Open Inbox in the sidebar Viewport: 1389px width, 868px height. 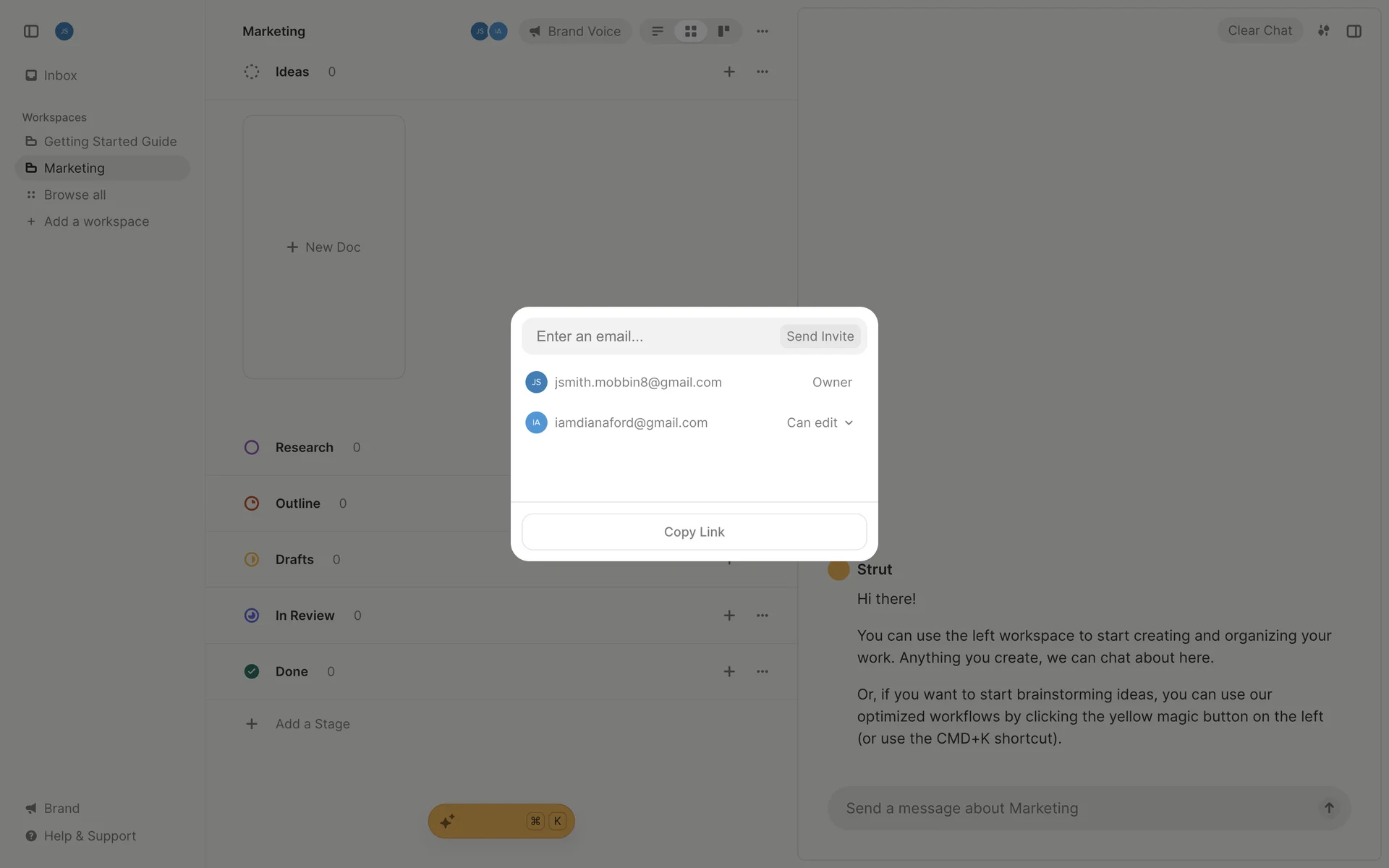tap(60, 75)
